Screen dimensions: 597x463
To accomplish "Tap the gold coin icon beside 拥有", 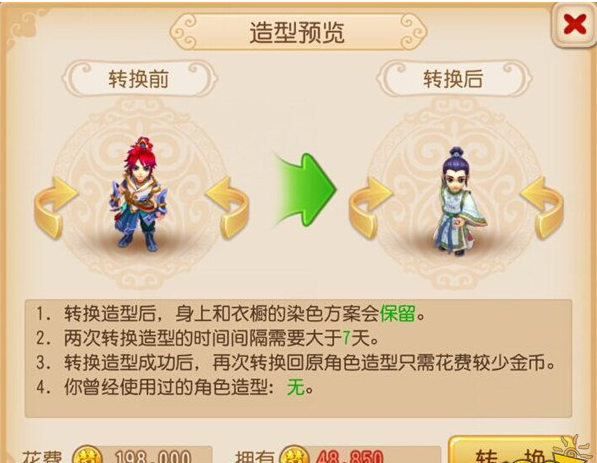I will pos(294,455).
